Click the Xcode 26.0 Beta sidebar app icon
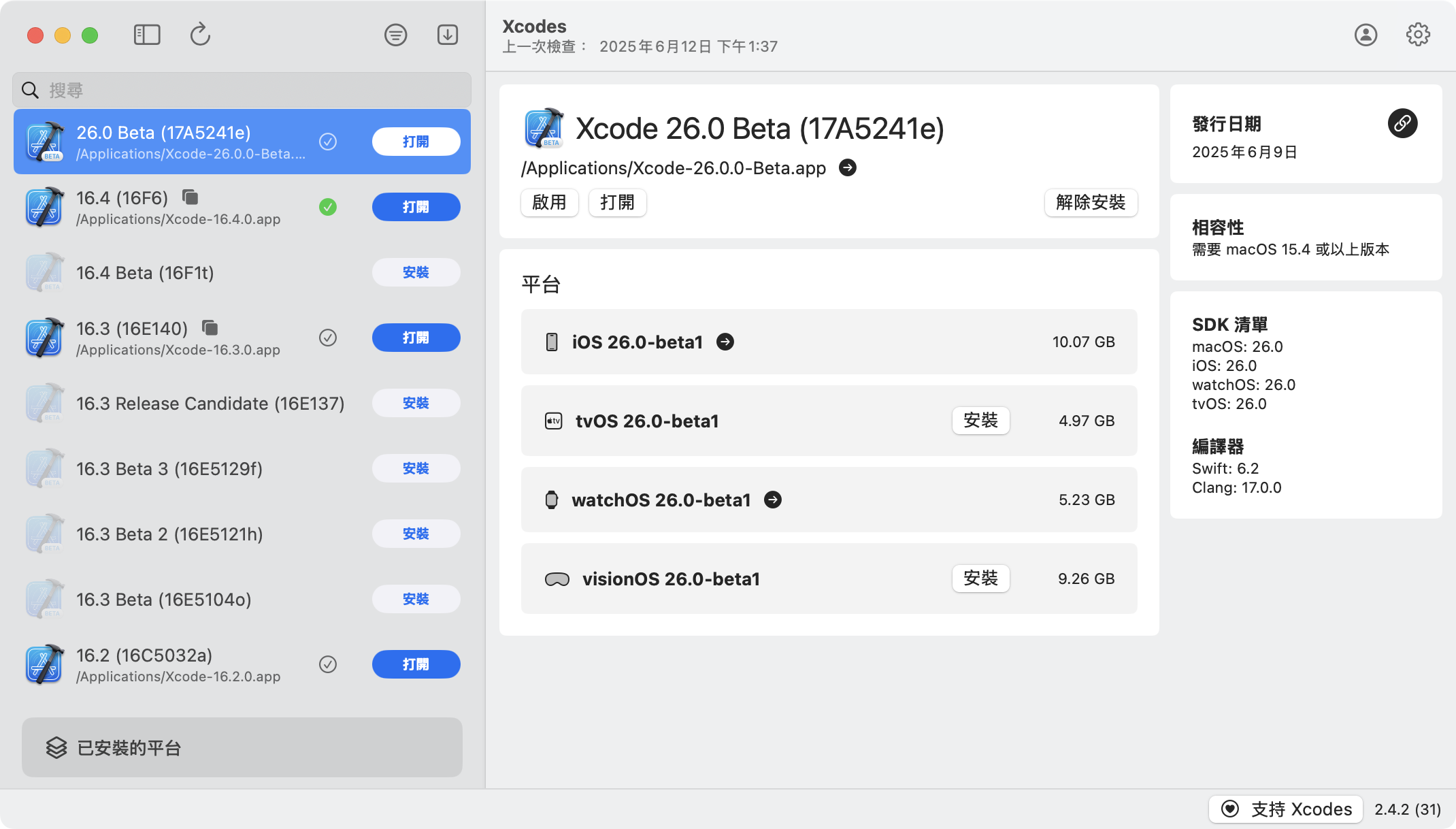This screenshot has width=1456, height=829. [x=45, y=142]
